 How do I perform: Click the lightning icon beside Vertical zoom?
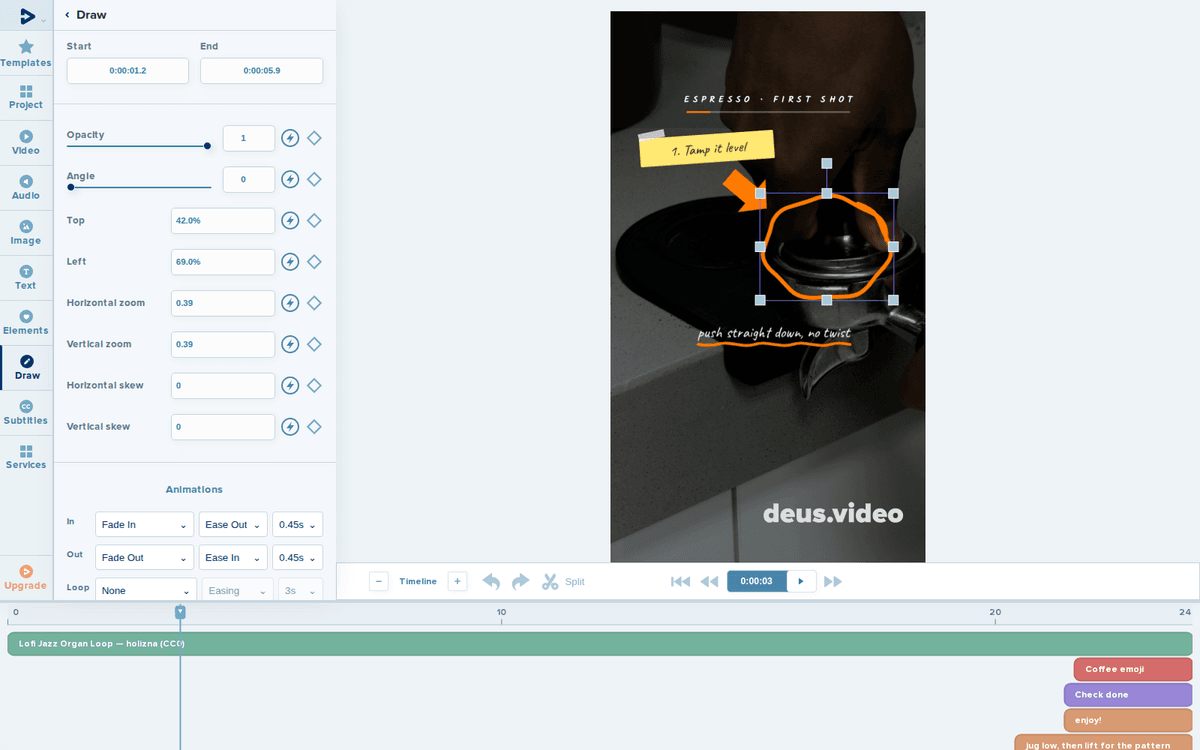(290, 344)
